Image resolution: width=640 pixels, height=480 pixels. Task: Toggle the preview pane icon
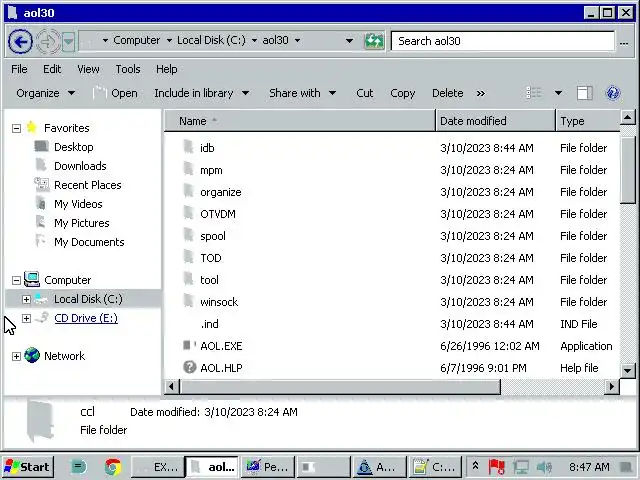pos(584,93)
